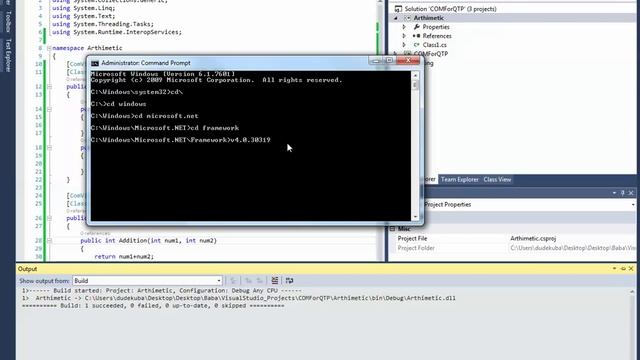The width and height of the screenshot is (640, 360).
Task: Open the Toolbox side tab
Action: click(x=8, y=21)
